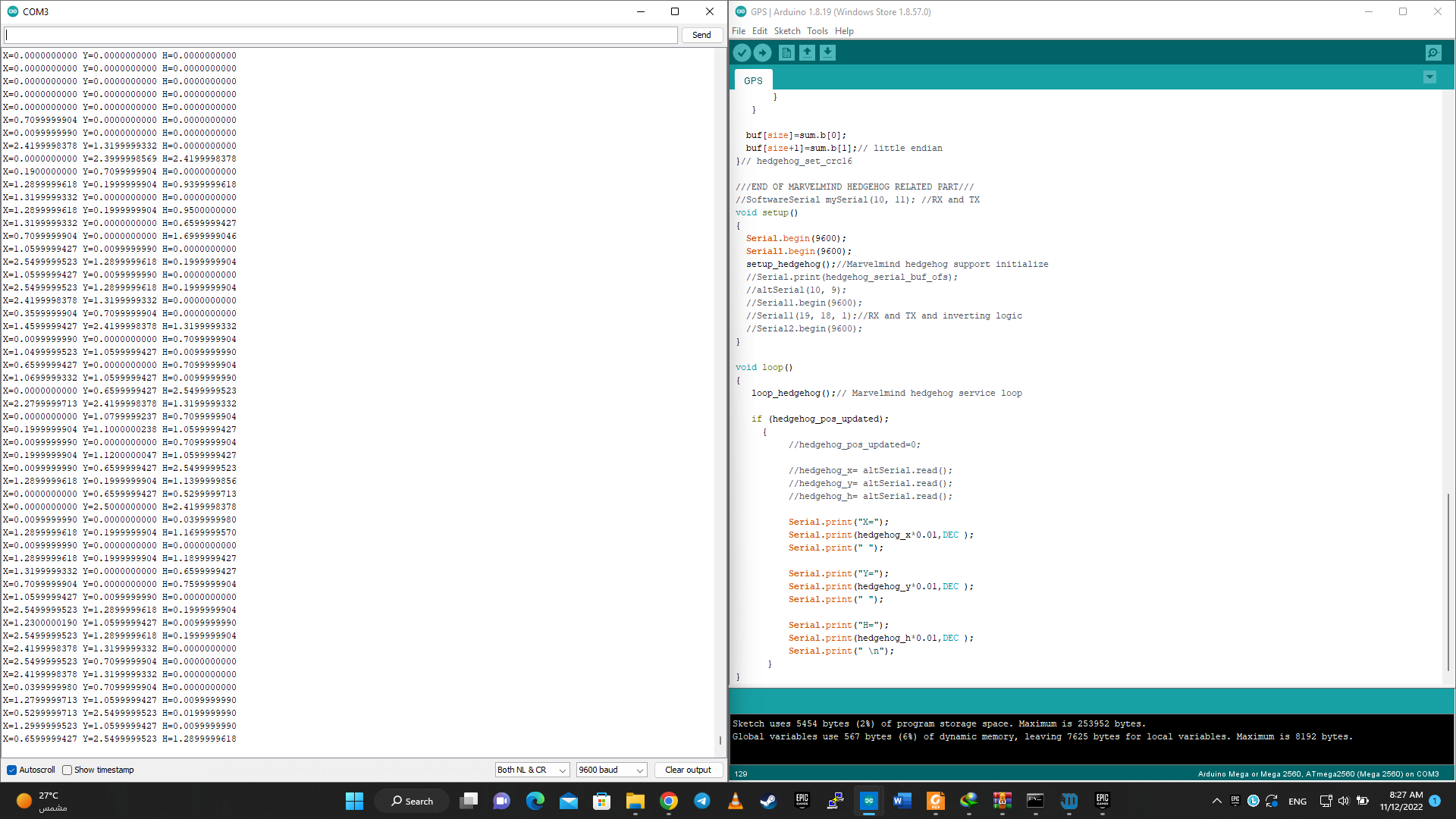The height and width of the screenshot is (819, 1456).
Task: Click the Verify sketch checkmark icon
Action: click(742, 52)
